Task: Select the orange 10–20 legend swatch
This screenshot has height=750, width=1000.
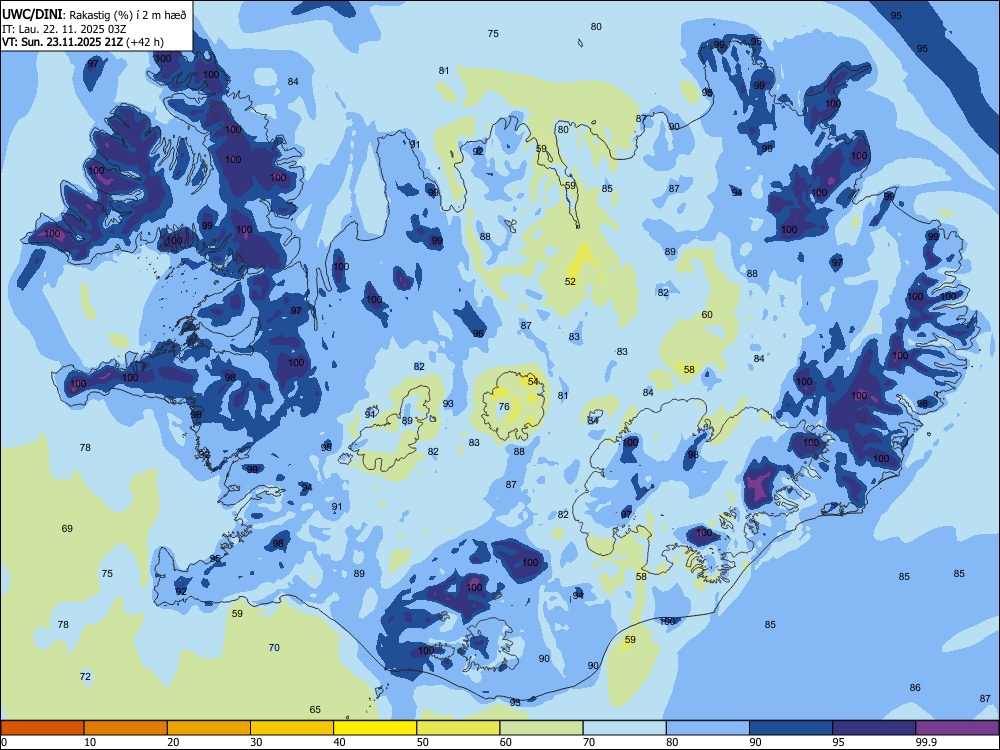Action: tap(126, 728)
